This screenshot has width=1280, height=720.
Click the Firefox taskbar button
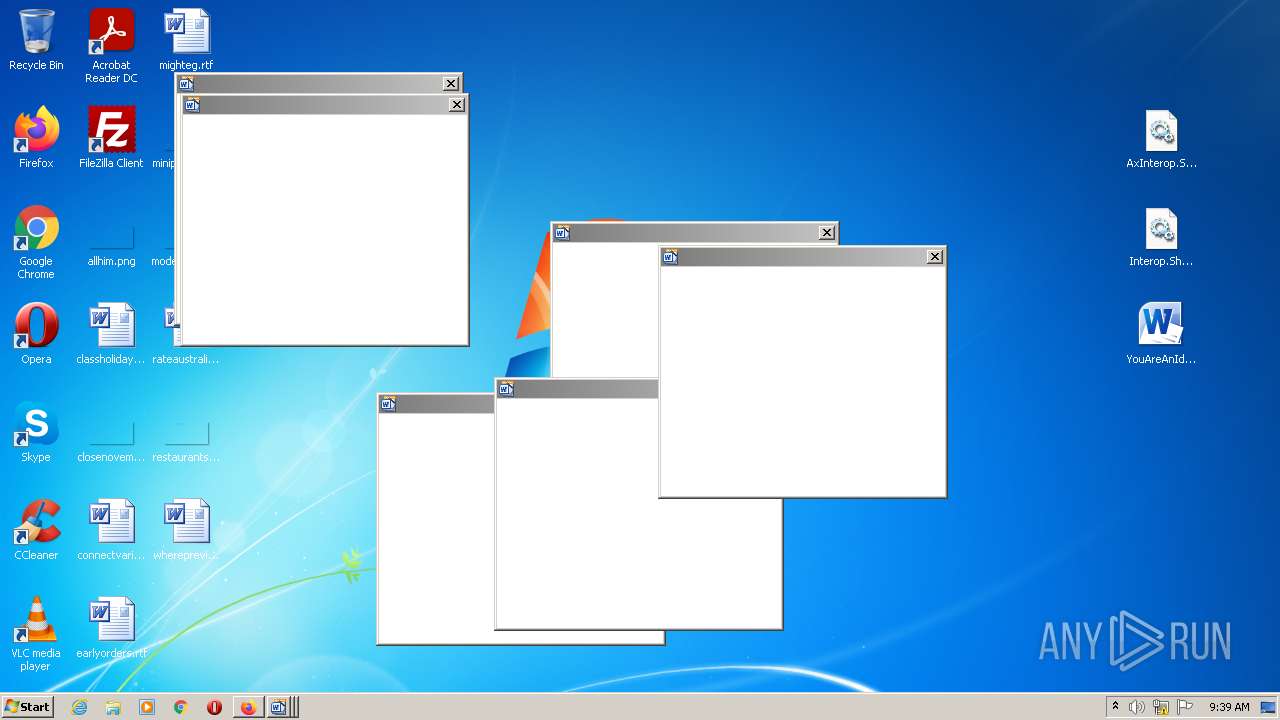tap(248, 707)
